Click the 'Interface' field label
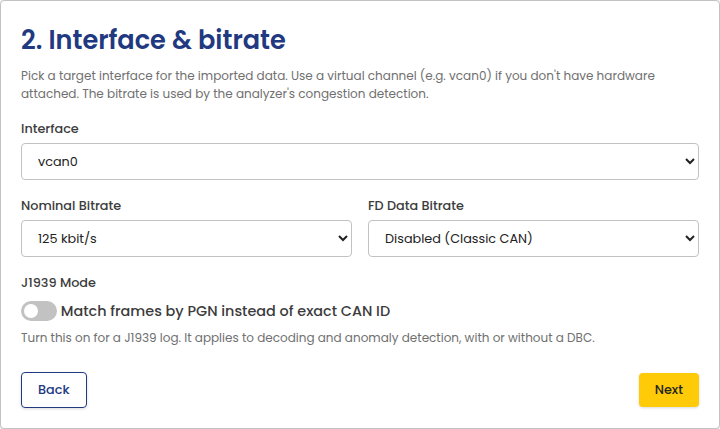720x429 pixels. click(x=50, y=129)
